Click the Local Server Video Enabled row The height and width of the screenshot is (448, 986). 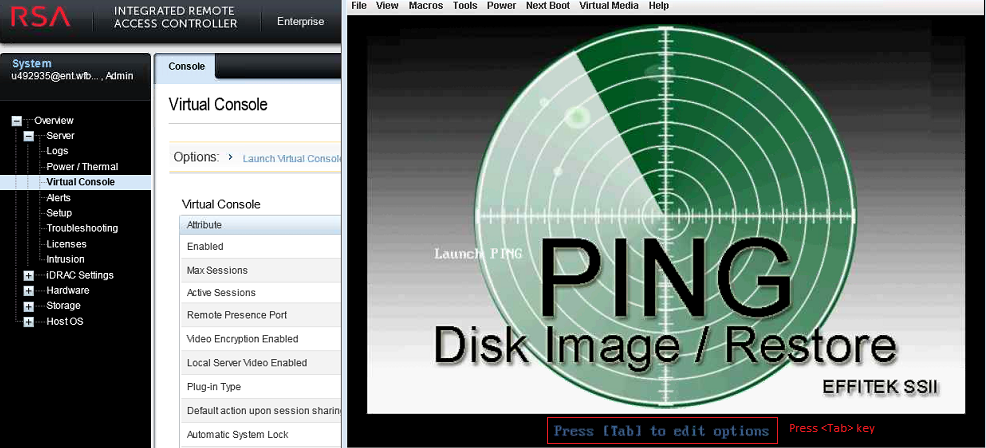[260, 362]
